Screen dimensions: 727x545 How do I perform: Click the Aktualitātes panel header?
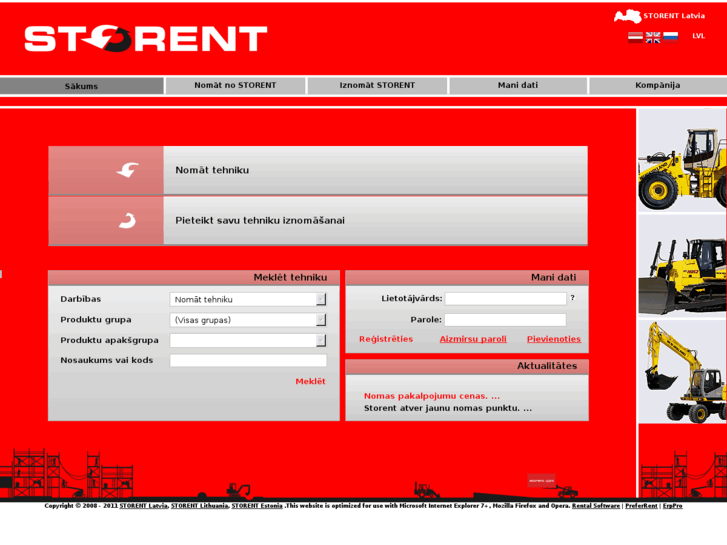[467, 366]
